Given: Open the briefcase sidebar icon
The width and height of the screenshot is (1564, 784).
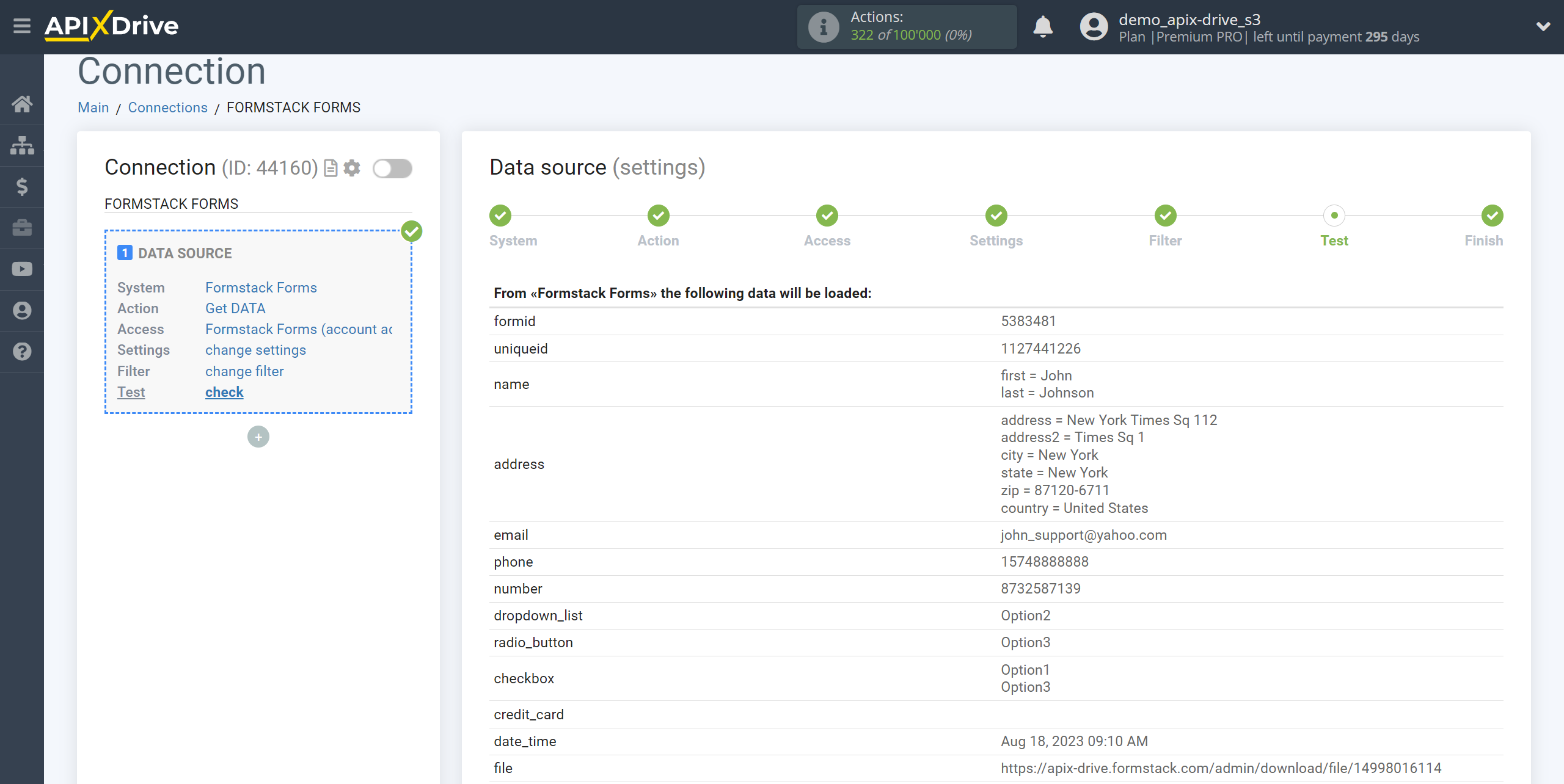Looking at the screenshot, I should click(22, 228).
